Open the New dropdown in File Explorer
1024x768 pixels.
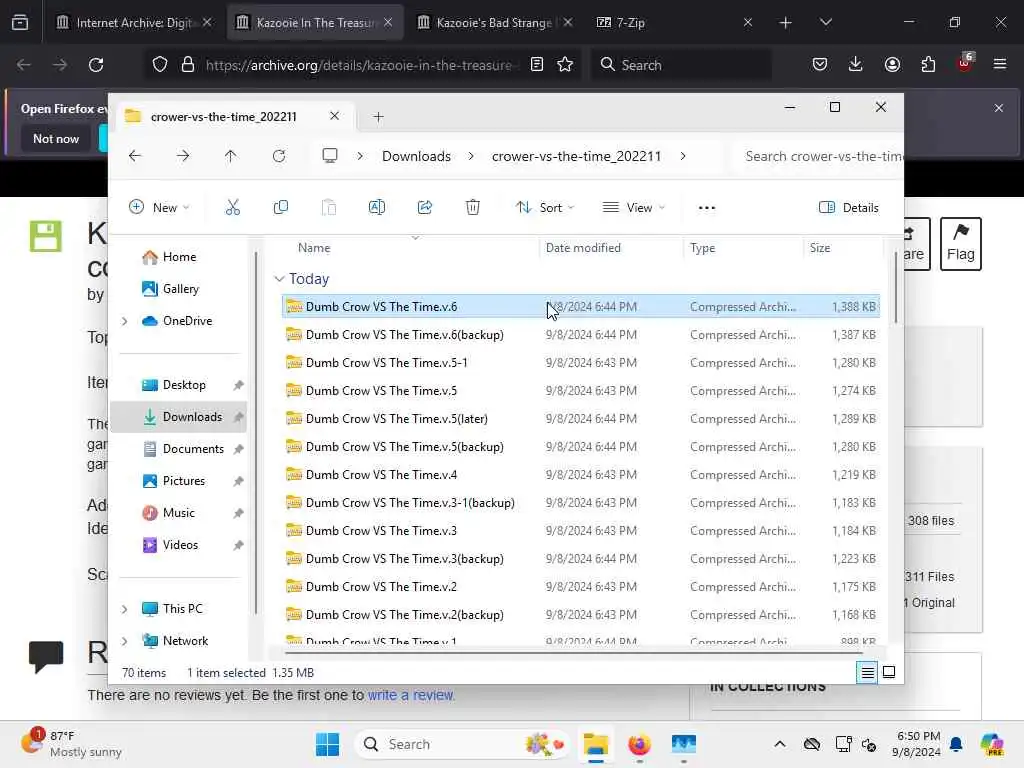pos(159,208)
